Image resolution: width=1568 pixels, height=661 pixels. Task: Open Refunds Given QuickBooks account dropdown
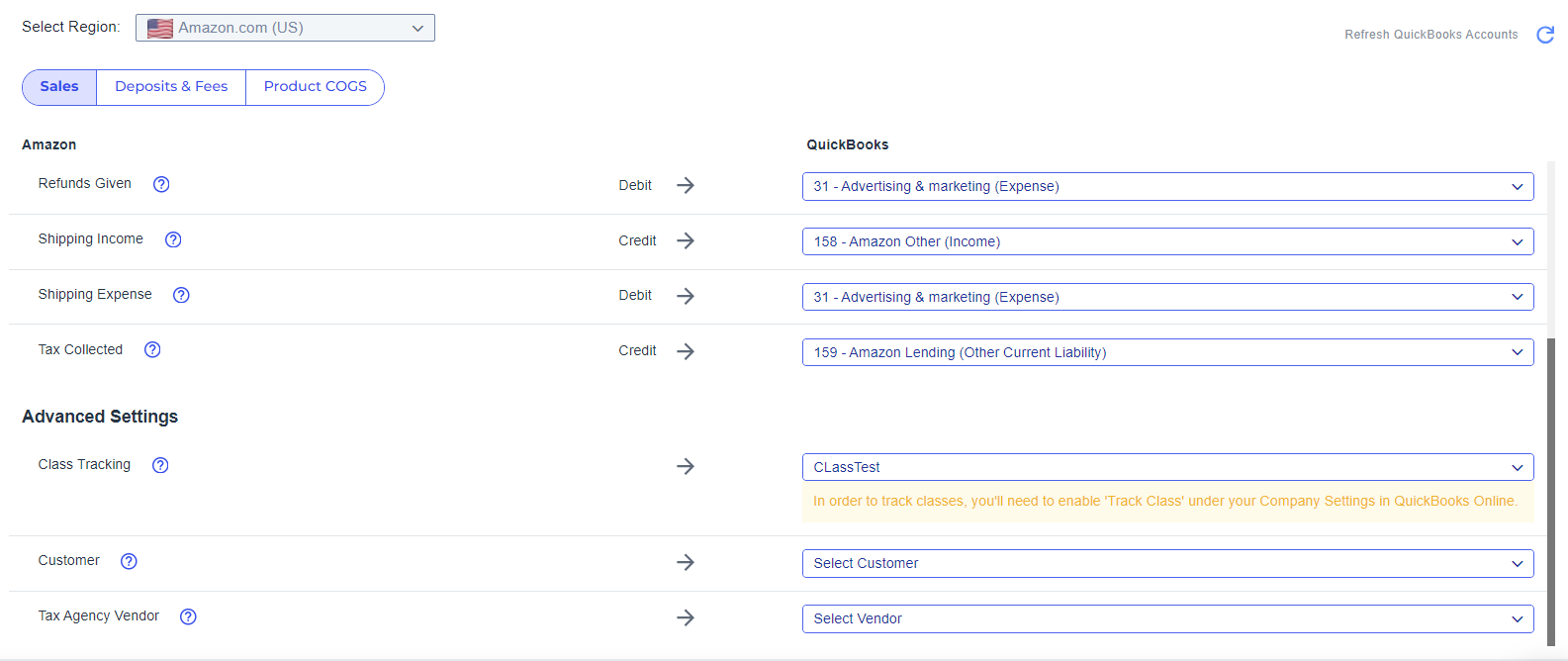[x=1167, y=186]
